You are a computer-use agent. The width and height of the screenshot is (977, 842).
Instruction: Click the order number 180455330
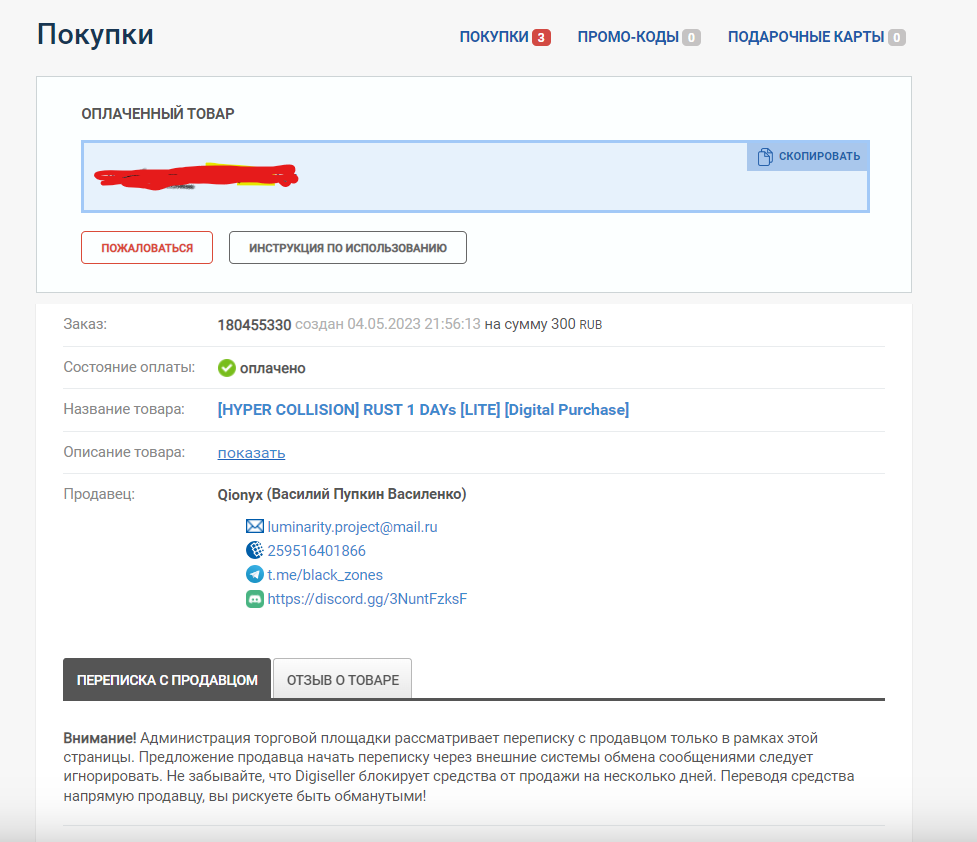(x=254, y=325)
